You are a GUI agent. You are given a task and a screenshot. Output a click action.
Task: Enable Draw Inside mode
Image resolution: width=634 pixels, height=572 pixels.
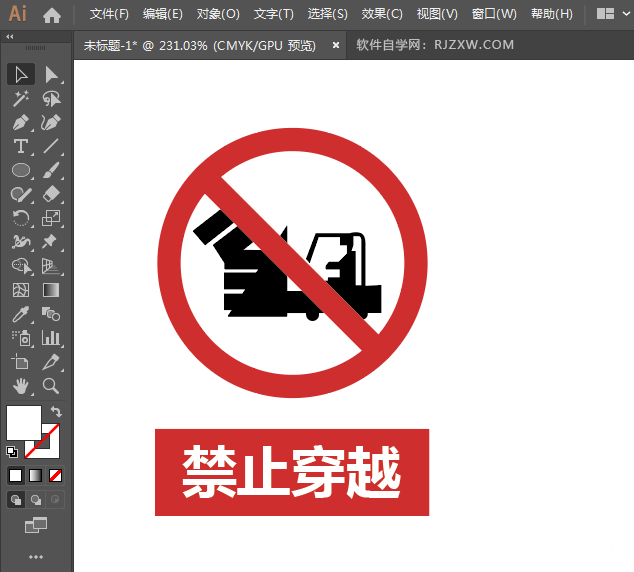click(55, 500)
